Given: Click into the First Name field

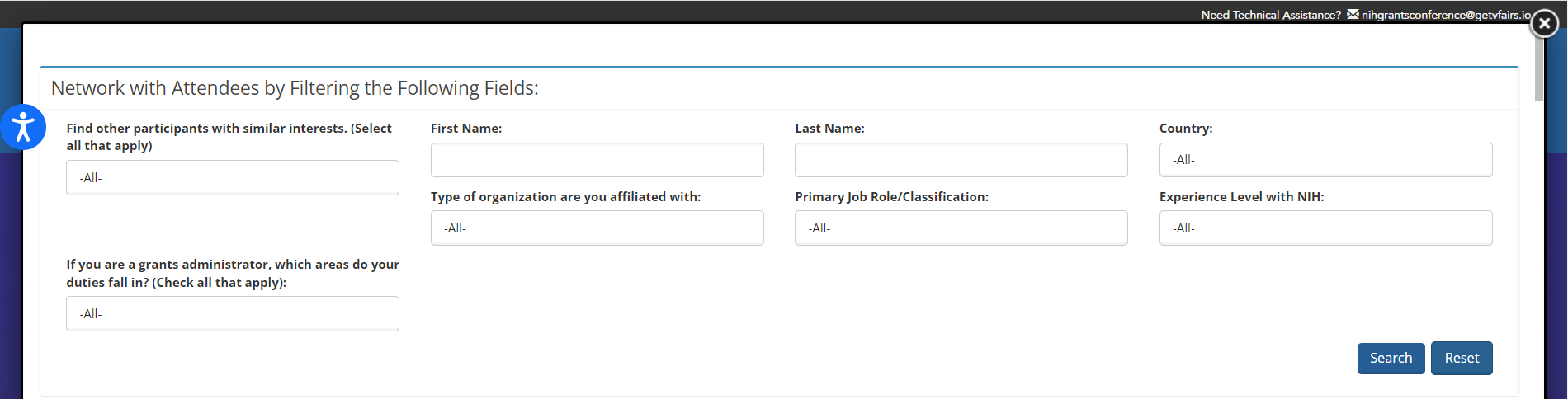Looking at the screenshot, I should coord(597,160).
